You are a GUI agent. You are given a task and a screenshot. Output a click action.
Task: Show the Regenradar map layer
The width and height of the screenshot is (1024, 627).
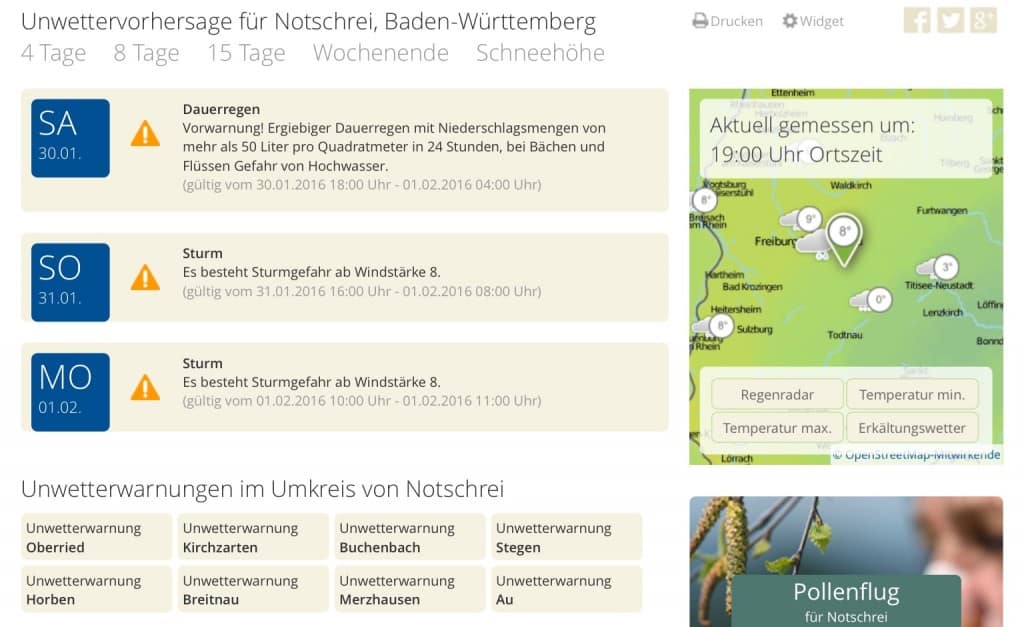(x=777, y=394)
